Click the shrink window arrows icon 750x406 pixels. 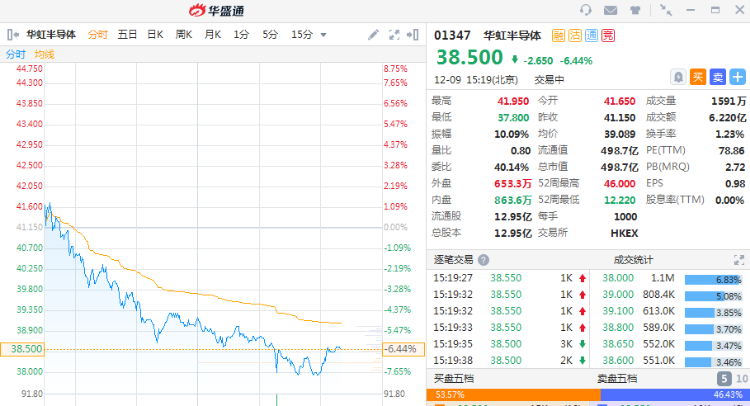(665, 10)
